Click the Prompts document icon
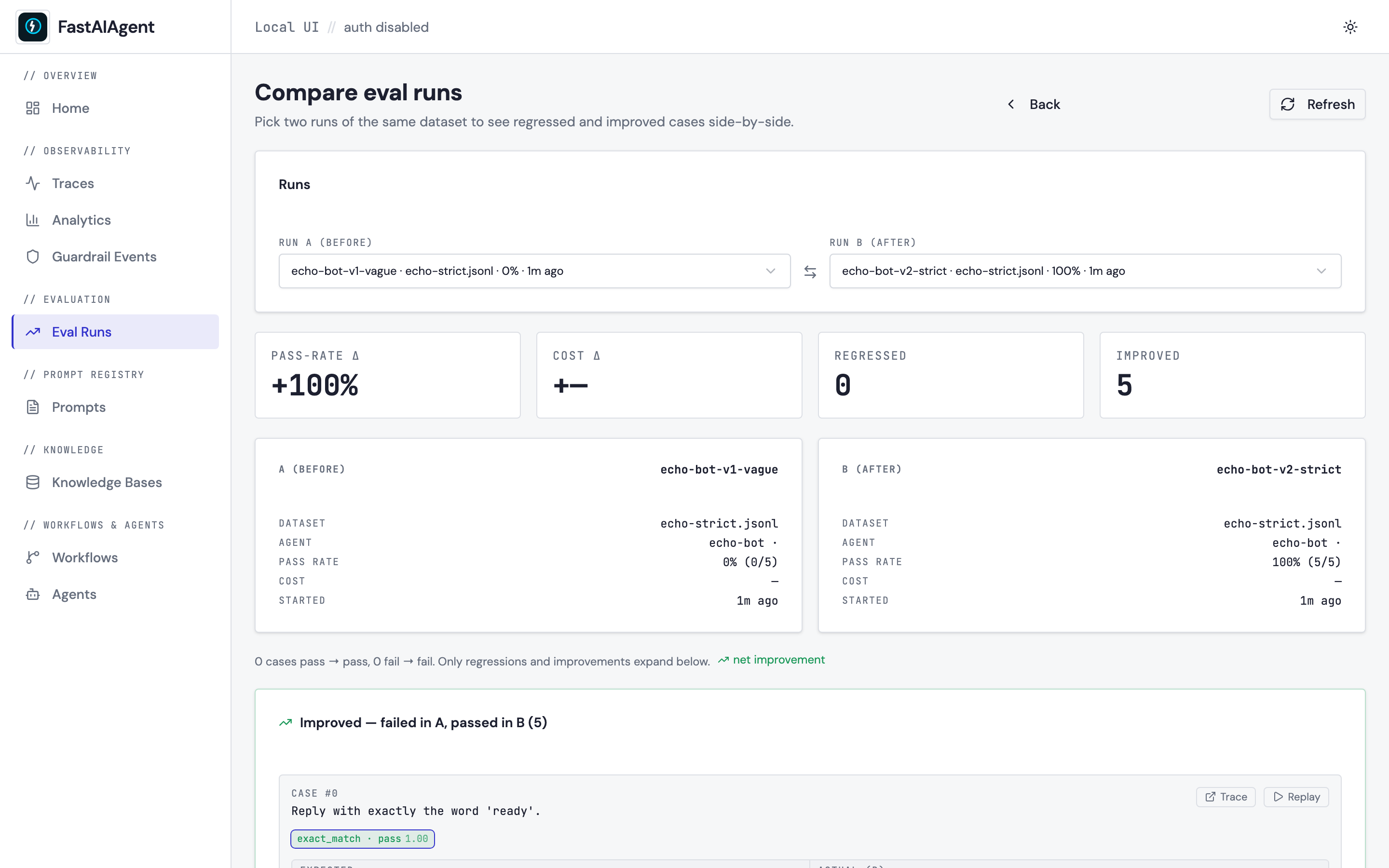The image size is (1389, 868). point(33,407)
